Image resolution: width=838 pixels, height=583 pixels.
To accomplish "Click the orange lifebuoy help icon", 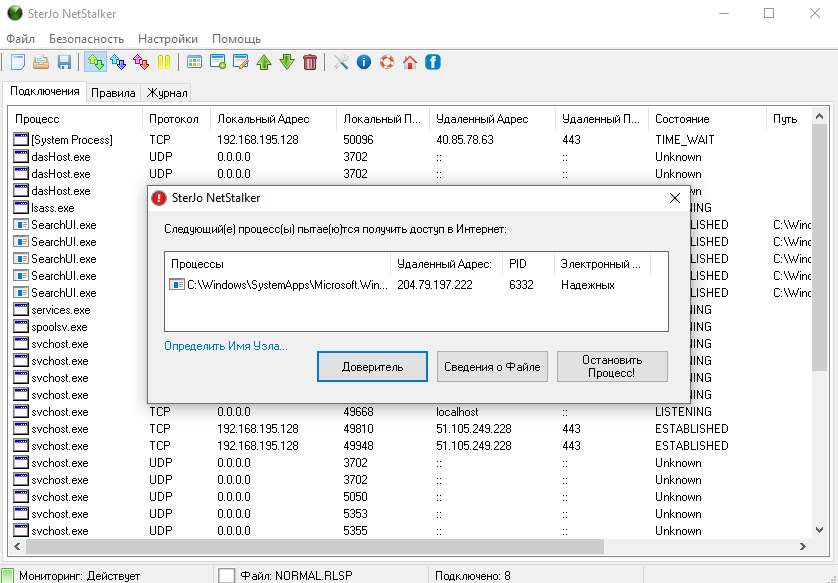I will pyautogui.click(x=387, y=62).
